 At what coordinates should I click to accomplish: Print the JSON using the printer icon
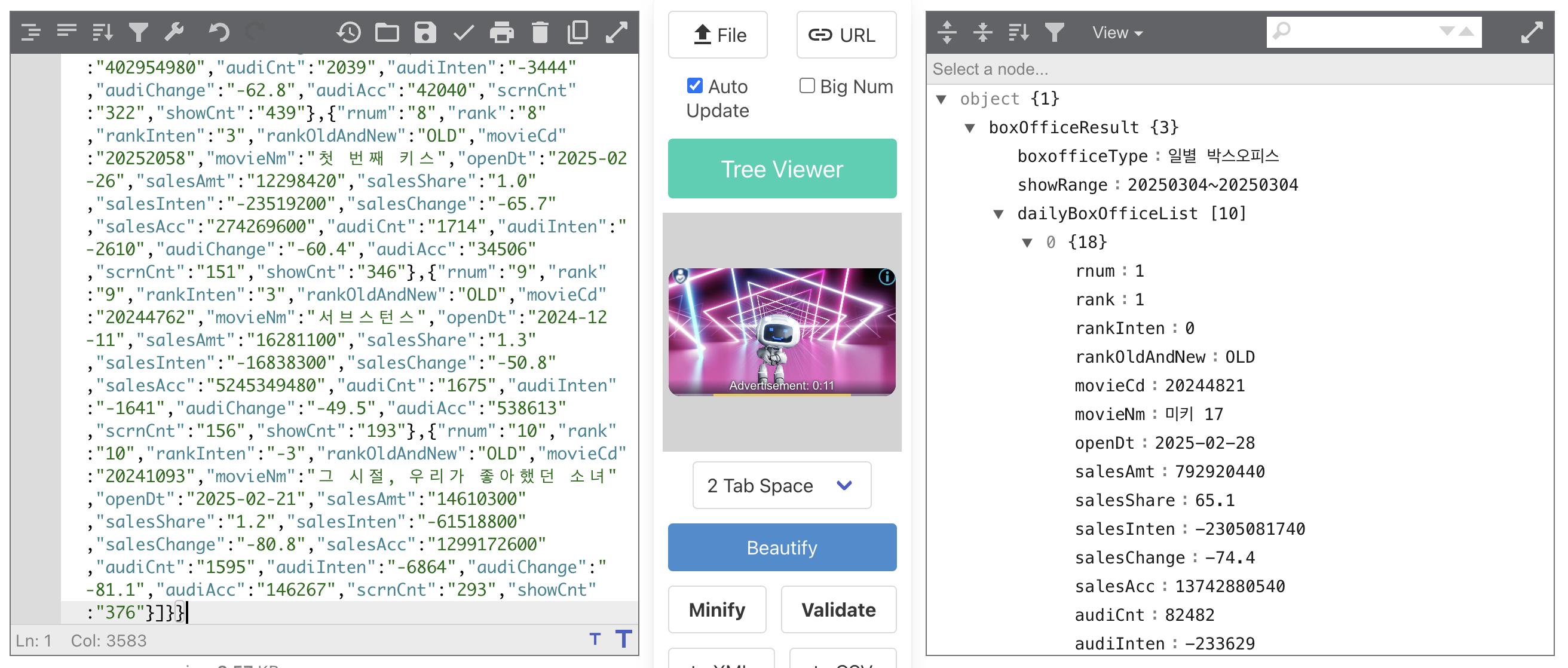501,32
